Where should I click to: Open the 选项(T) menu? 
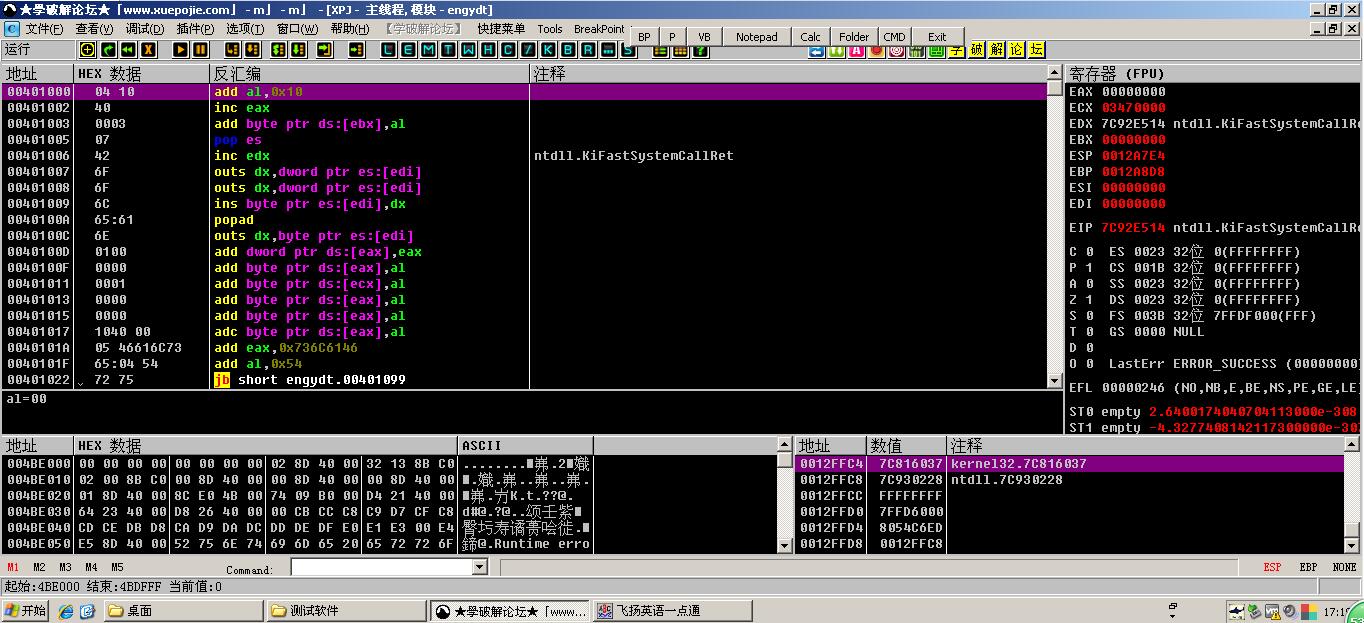click(245, 29)
